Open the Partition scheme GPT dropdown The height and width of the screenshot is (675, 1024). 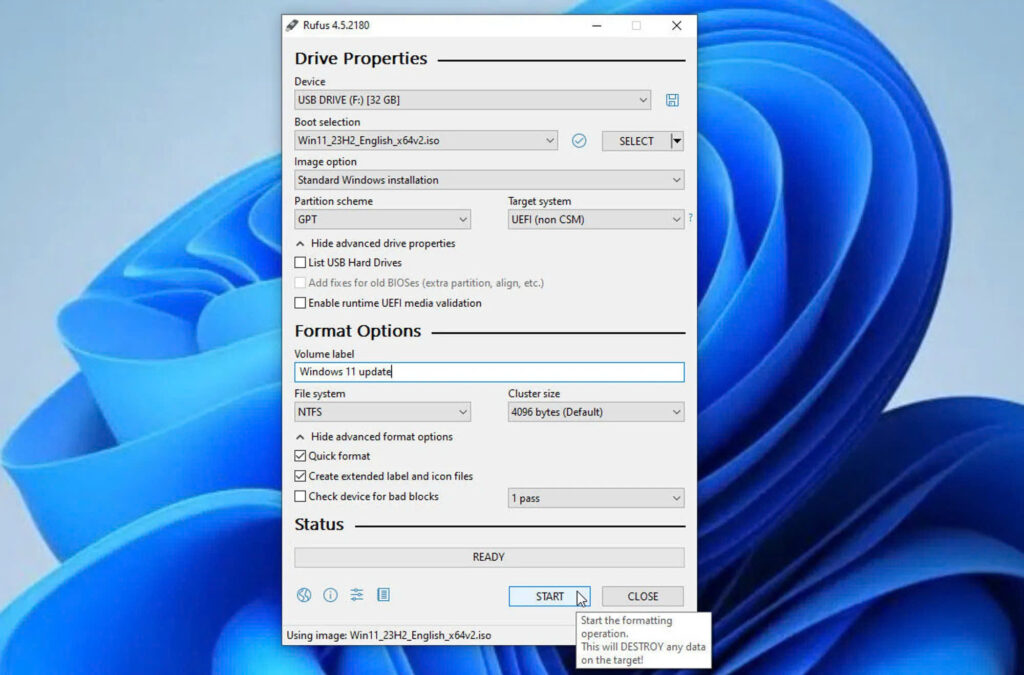[382, 220]
